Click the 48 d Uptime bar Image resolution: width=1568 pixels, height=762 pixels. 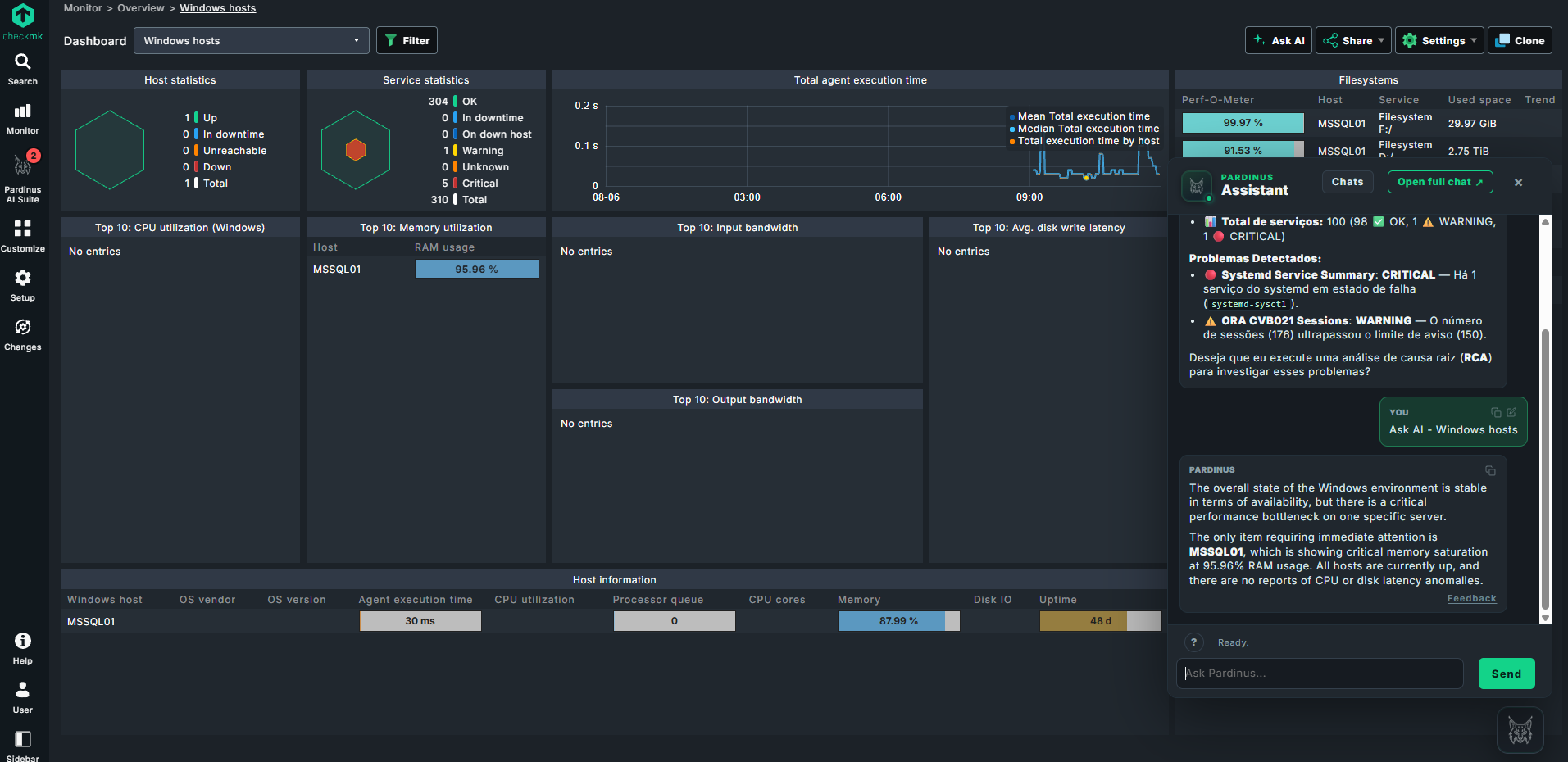click(1100, 621)
